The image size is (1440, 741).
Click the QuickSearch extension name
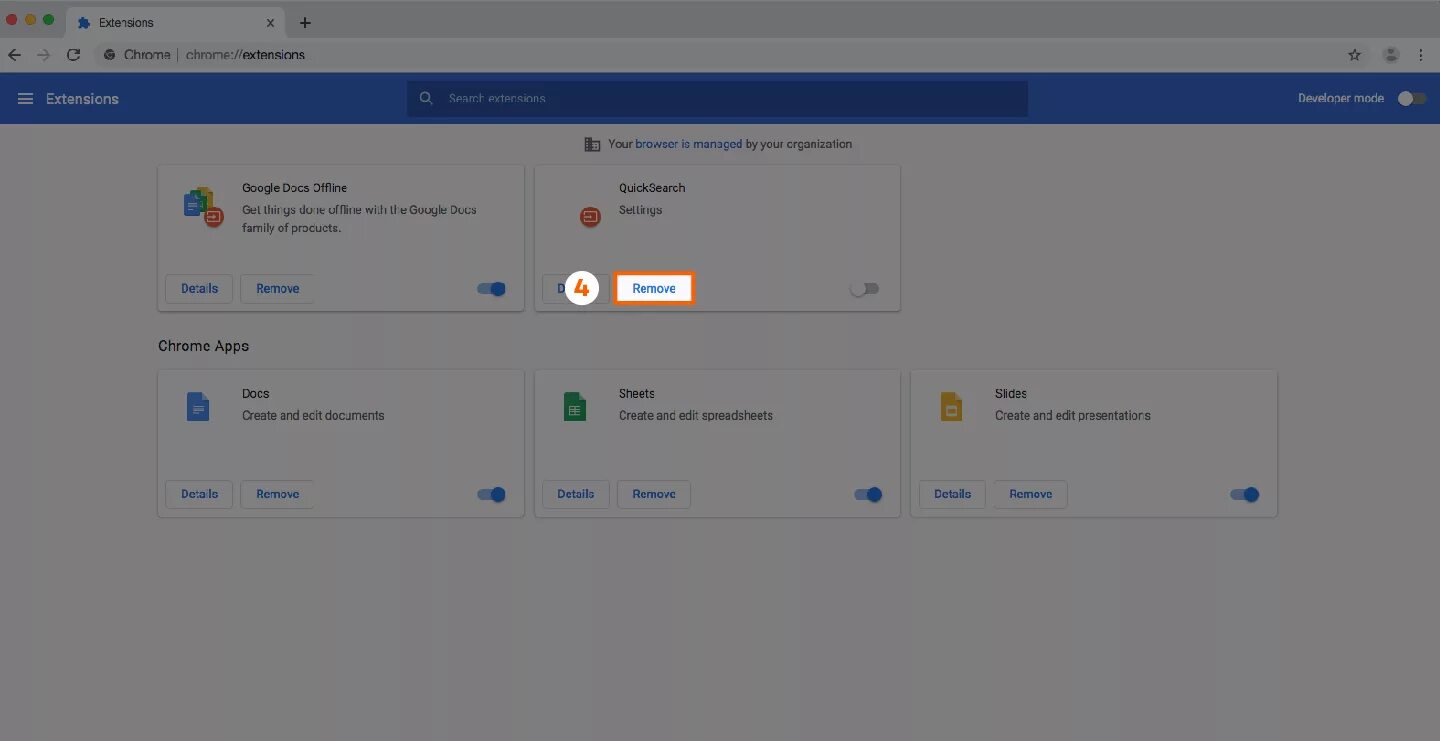click(x=652, y=188)
